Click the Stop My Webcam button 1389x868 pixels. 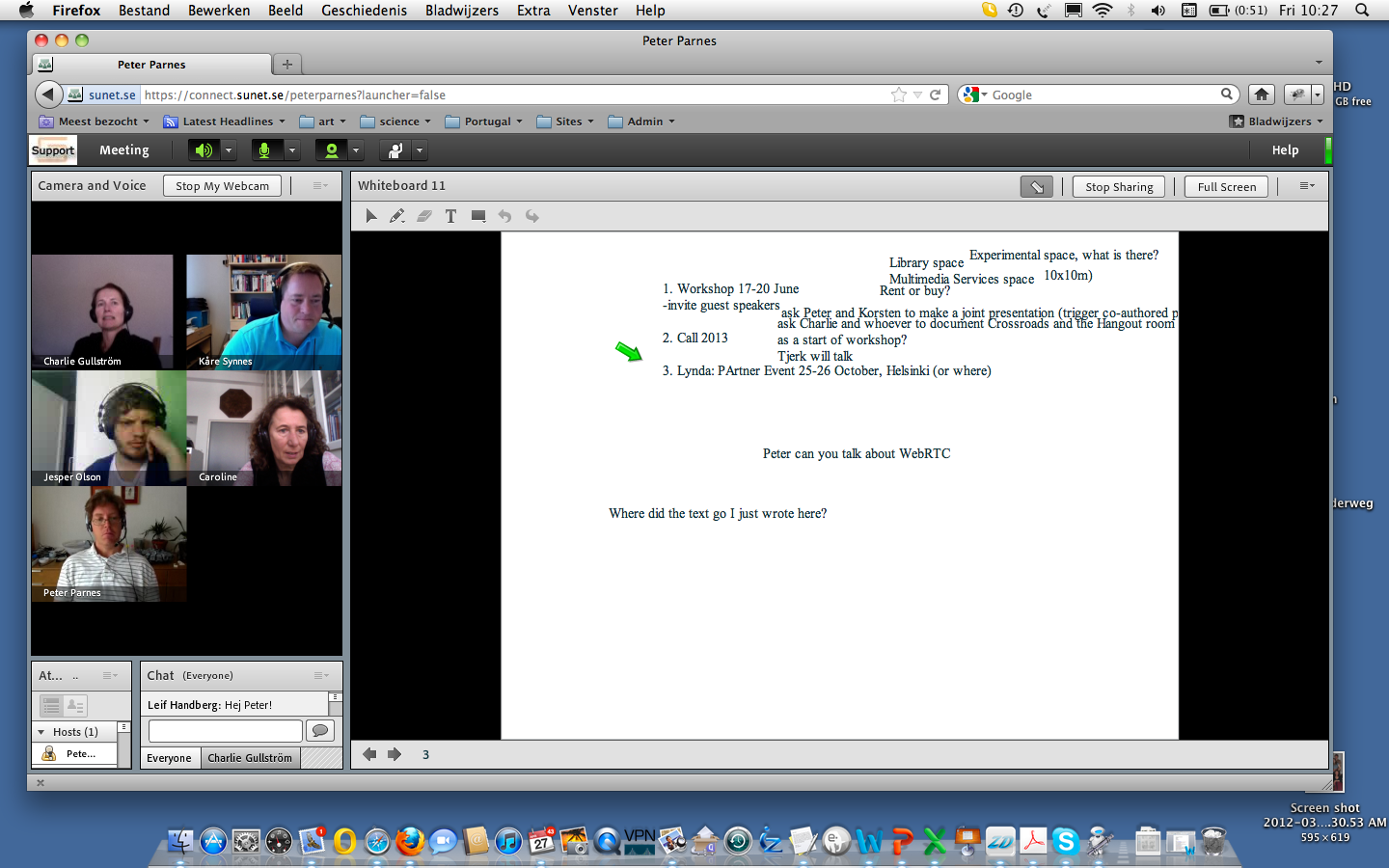click(222, 186)
